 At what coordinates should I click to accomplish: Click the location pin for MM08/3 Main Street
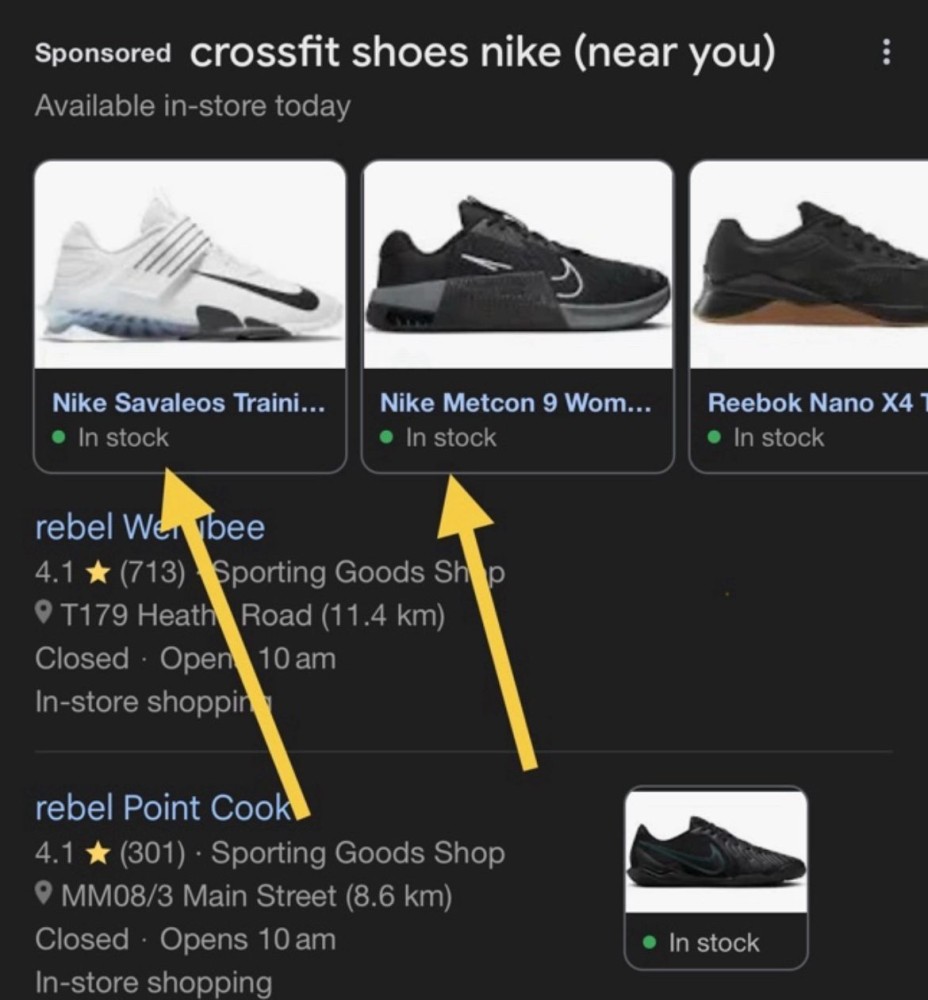pos(44,895)
